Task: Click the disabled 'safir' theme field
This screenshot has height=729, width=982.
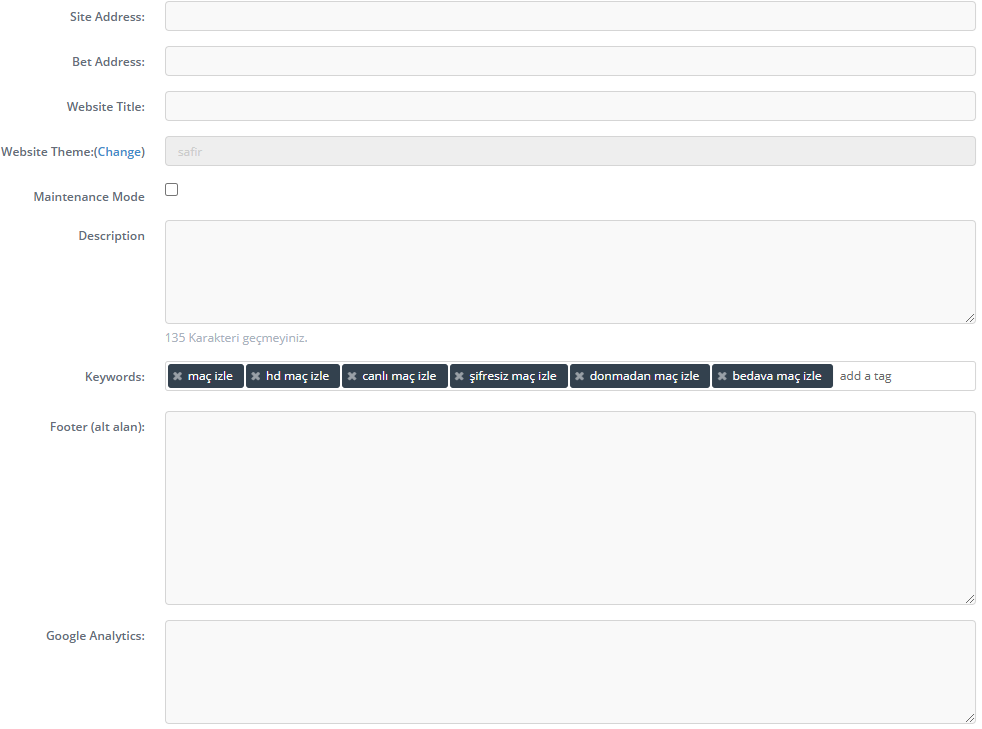Action: 570,151
